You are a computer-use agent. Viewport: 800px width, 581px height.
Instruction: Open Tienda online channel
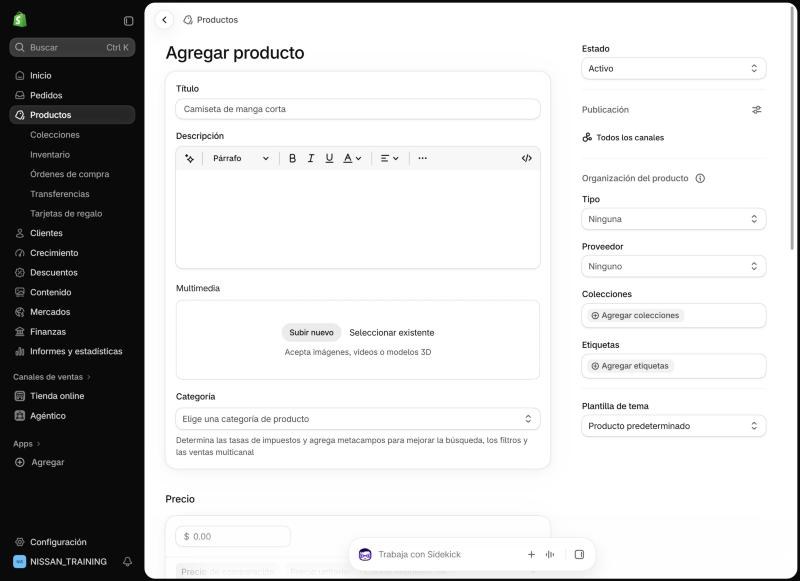(x=72, y=396)
